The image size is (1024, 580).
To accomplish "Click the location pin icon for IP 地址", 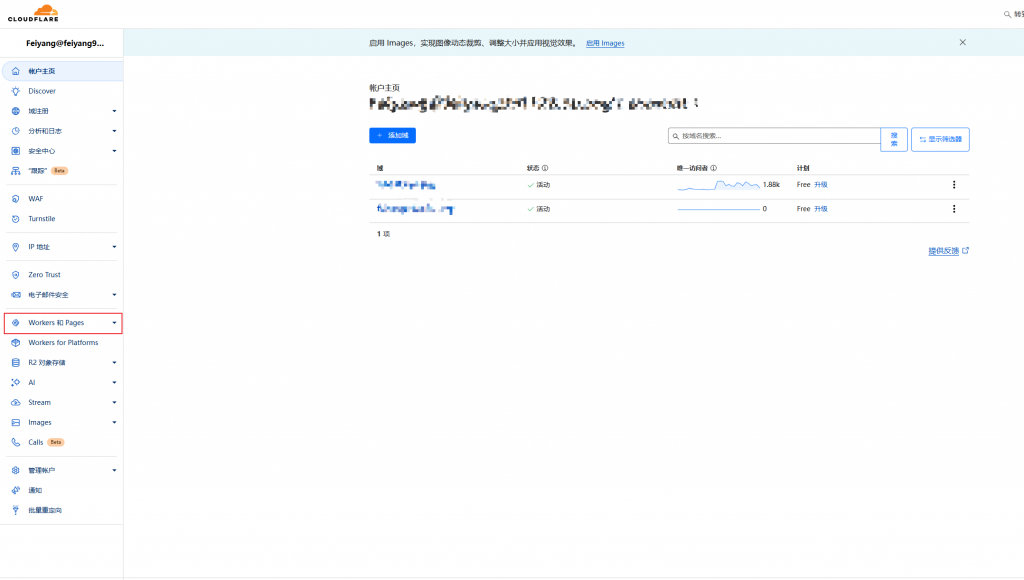I will 16,247.
